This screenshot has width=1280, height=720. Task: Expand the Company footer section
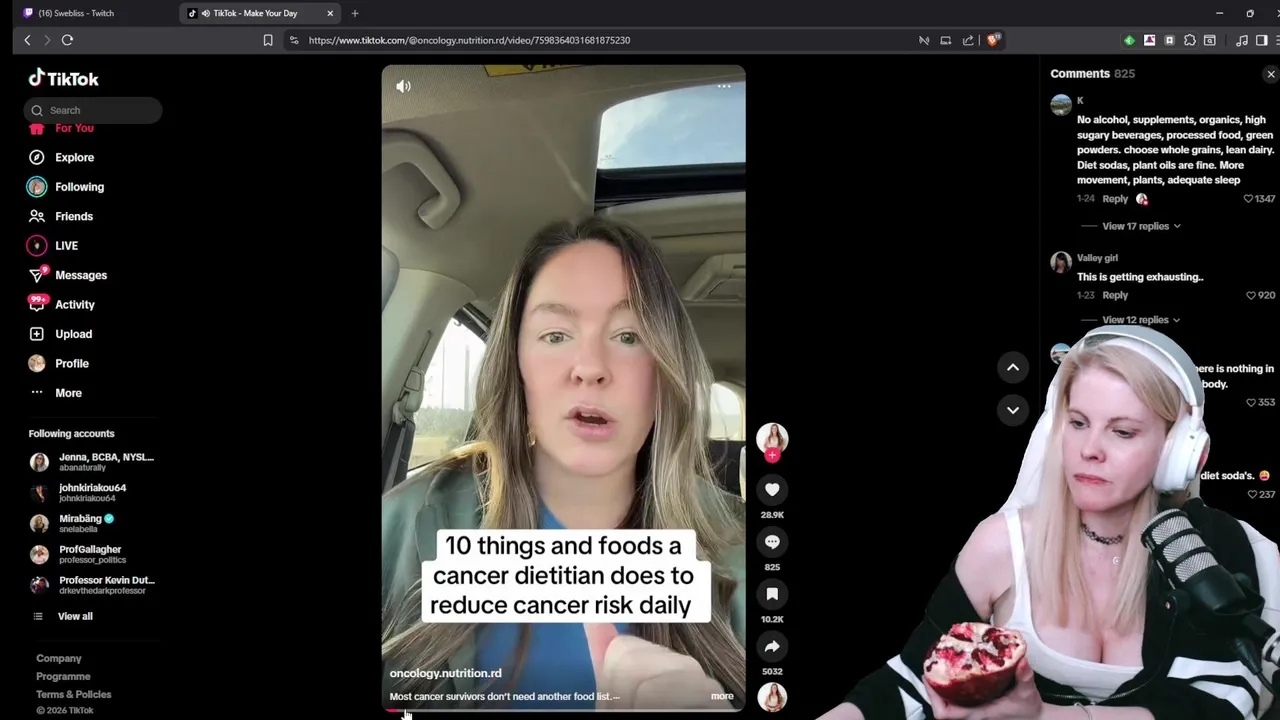click(x=59, y=658)
